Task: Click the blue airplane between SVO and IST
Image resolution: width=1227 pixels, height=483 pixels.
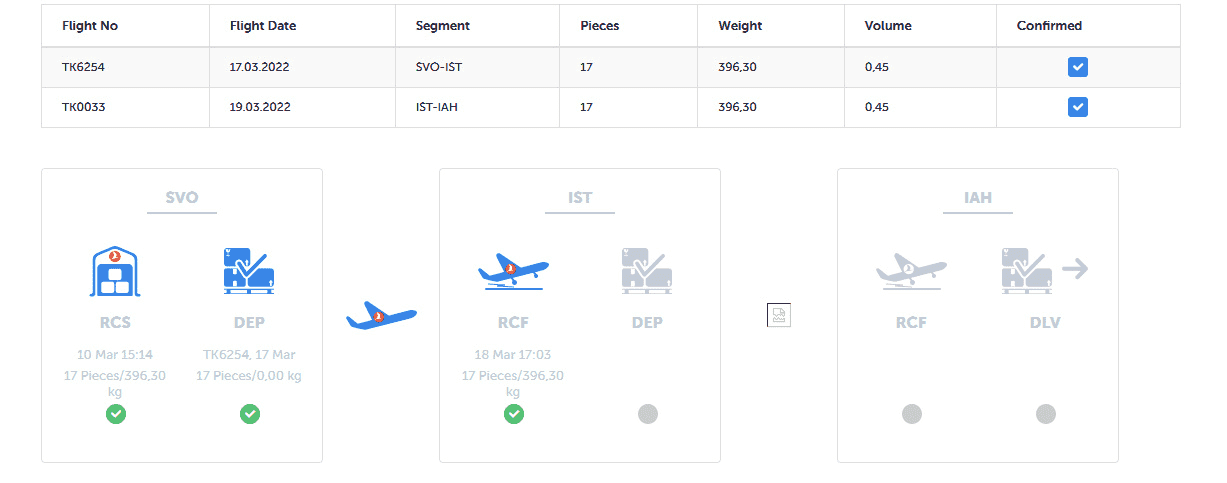Action: (x=381, y=317)
